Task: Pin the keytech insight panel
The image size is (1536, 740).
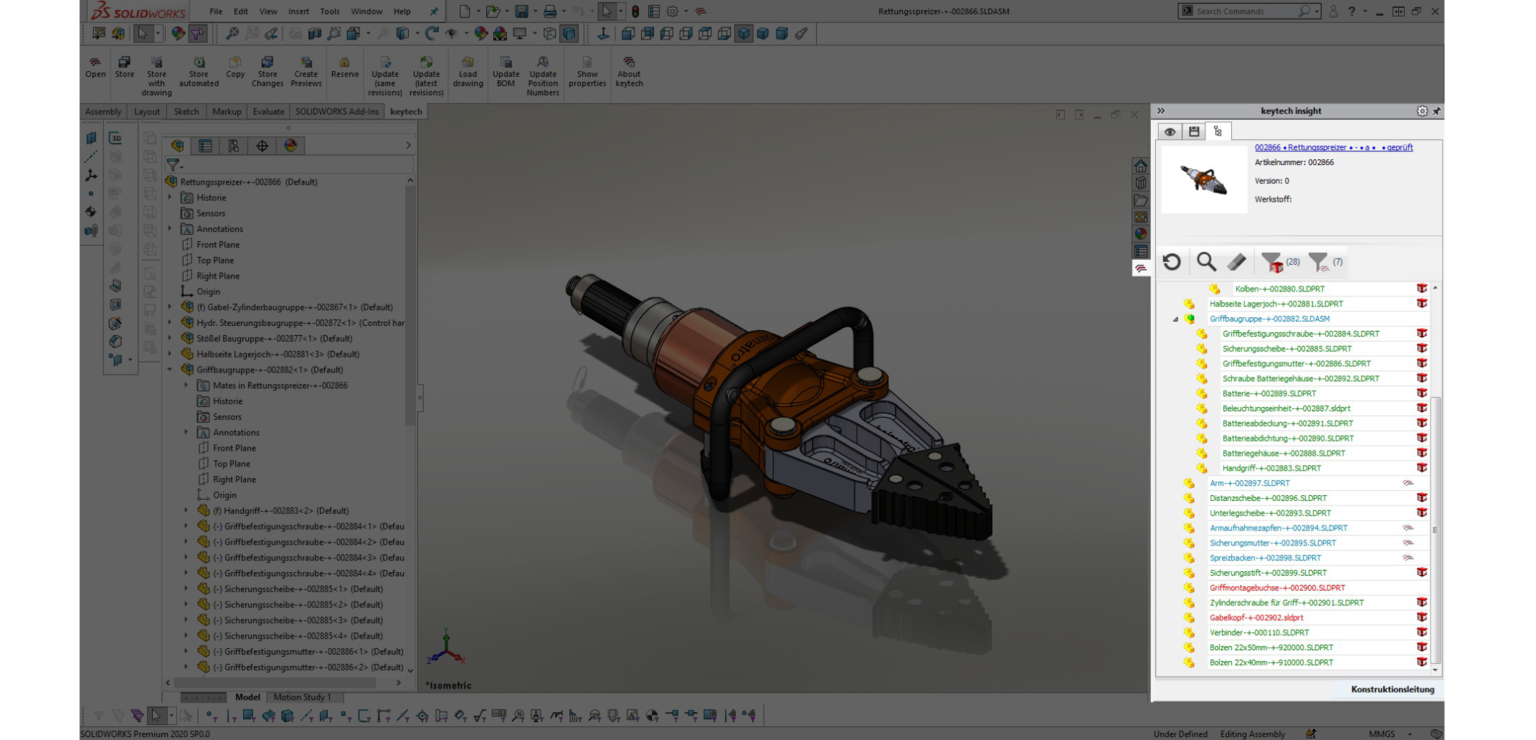Action: pyautogui.click(x=1436, y=111)
